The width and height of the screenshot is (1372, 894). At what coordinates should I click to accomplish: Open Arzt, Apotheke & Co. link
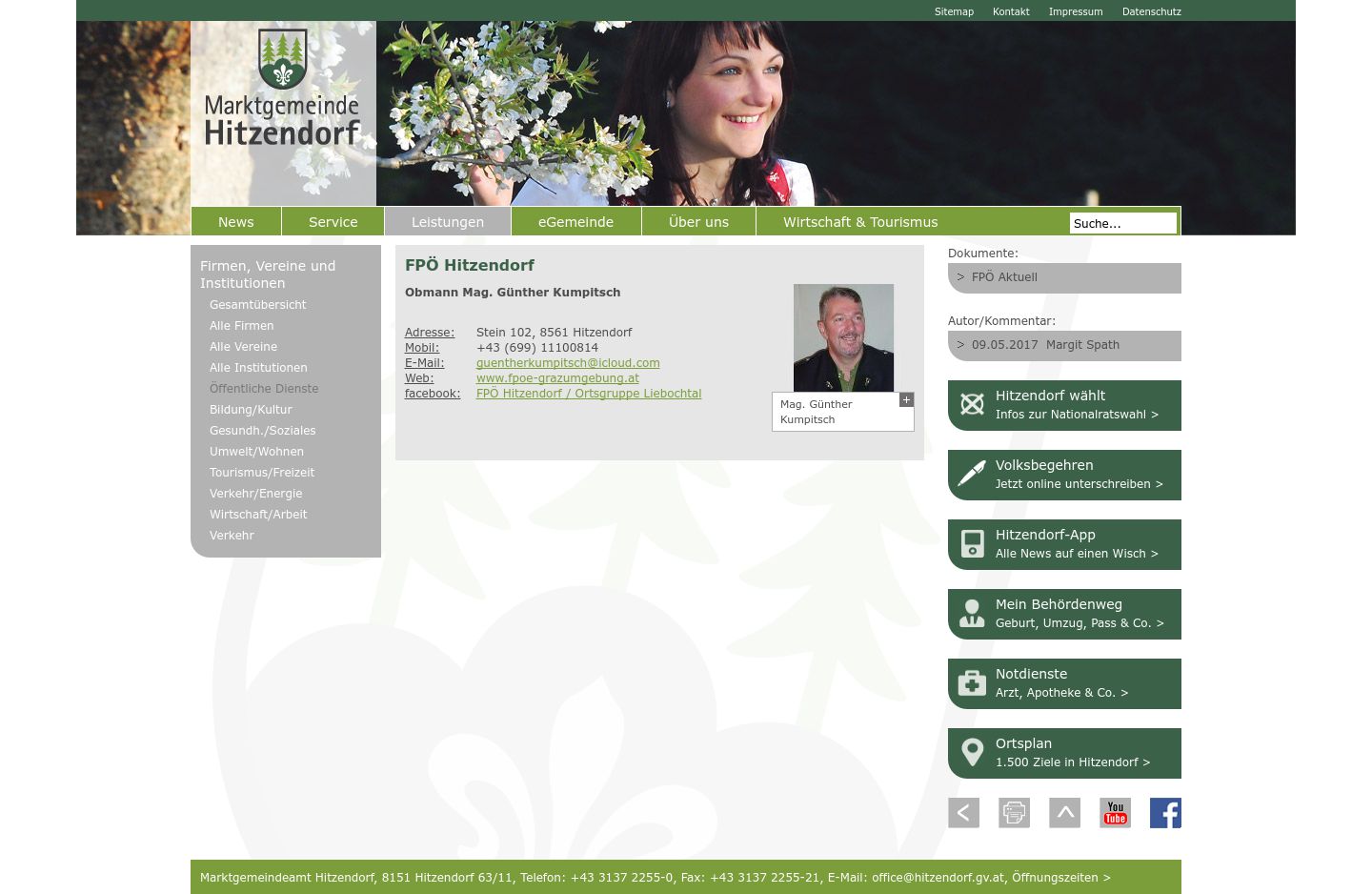click(1061, 693)
